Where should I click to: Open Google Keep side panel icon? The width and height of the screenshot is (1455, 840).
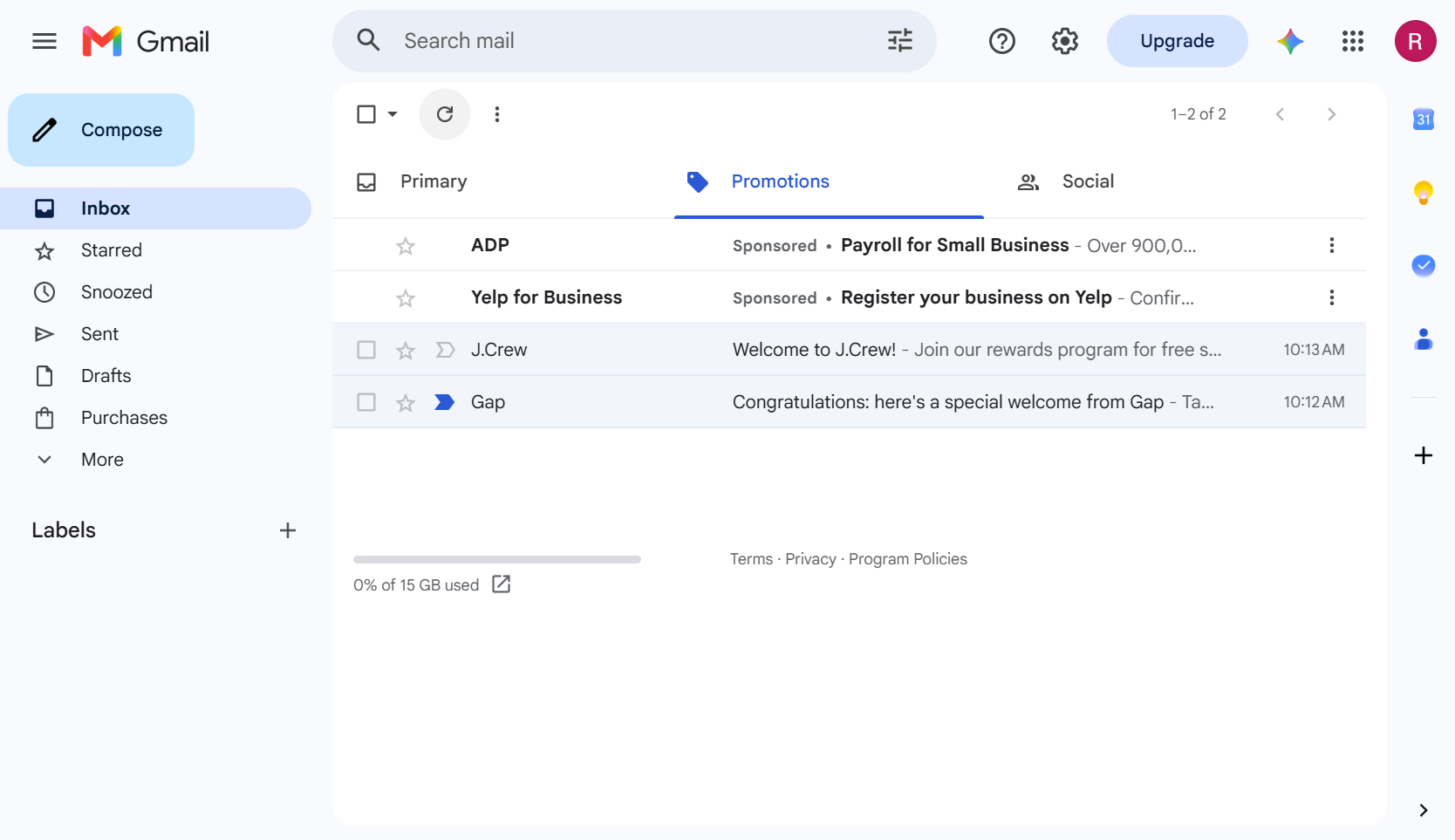1424,192
